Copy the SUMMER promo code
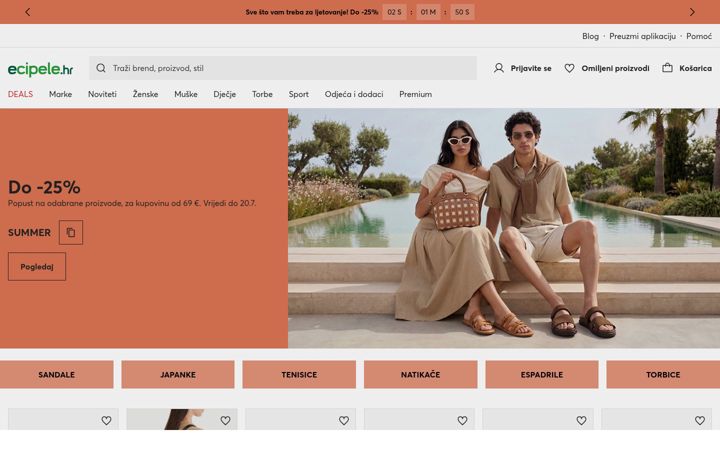720x450 pixels. (x=71, y=232)
